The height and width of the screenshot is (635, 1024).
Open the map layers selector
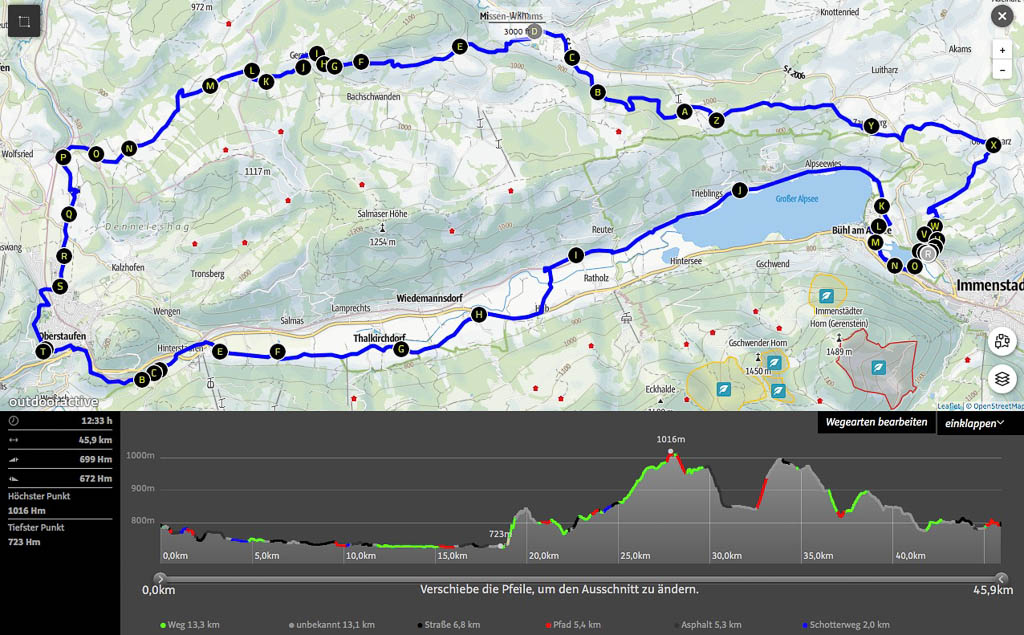pos(1001,380)
